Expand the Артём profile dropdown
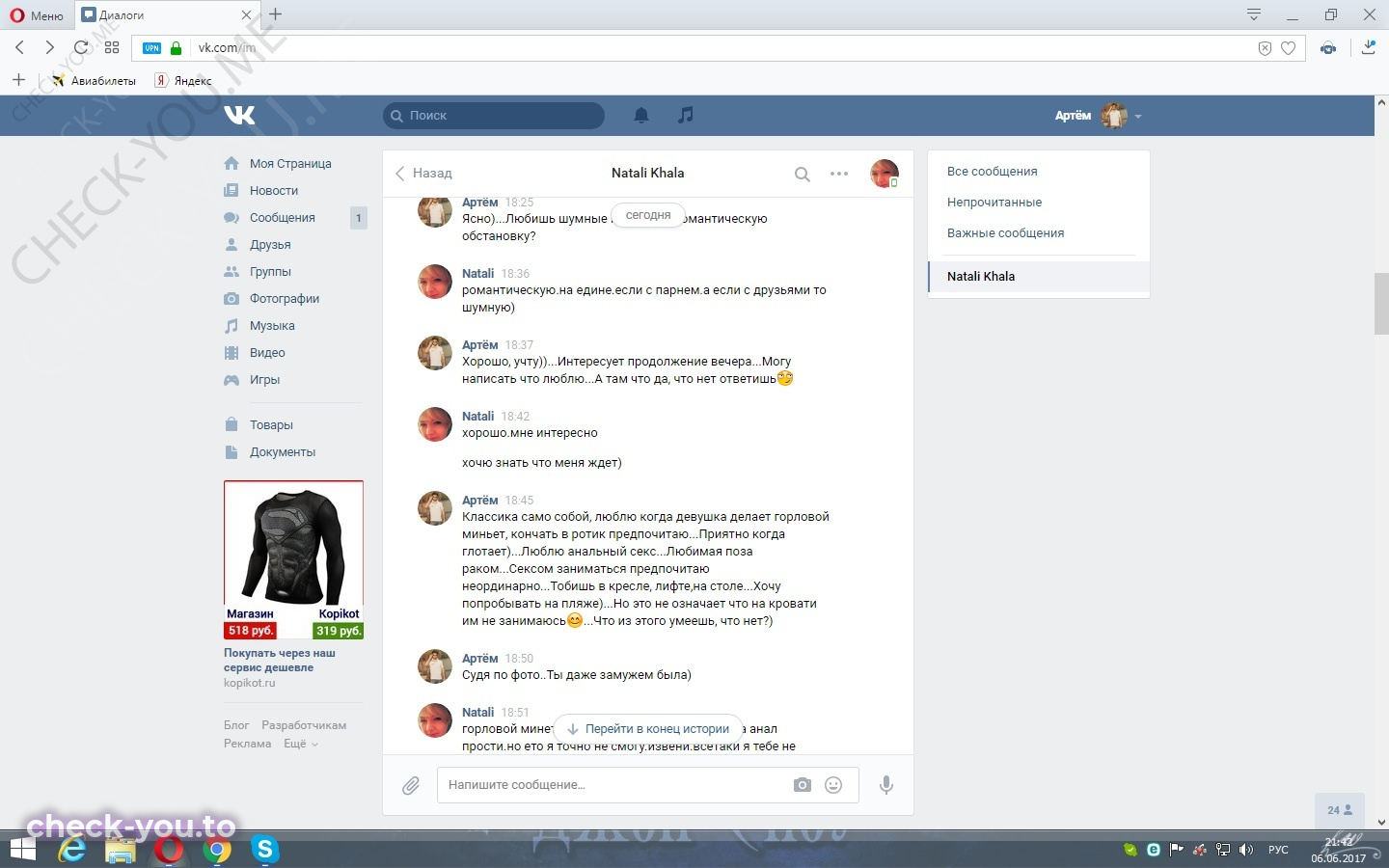Image resolution: width=1389 pixels, height=868 pixels. pyautogui.click(x=1099, y=116)
